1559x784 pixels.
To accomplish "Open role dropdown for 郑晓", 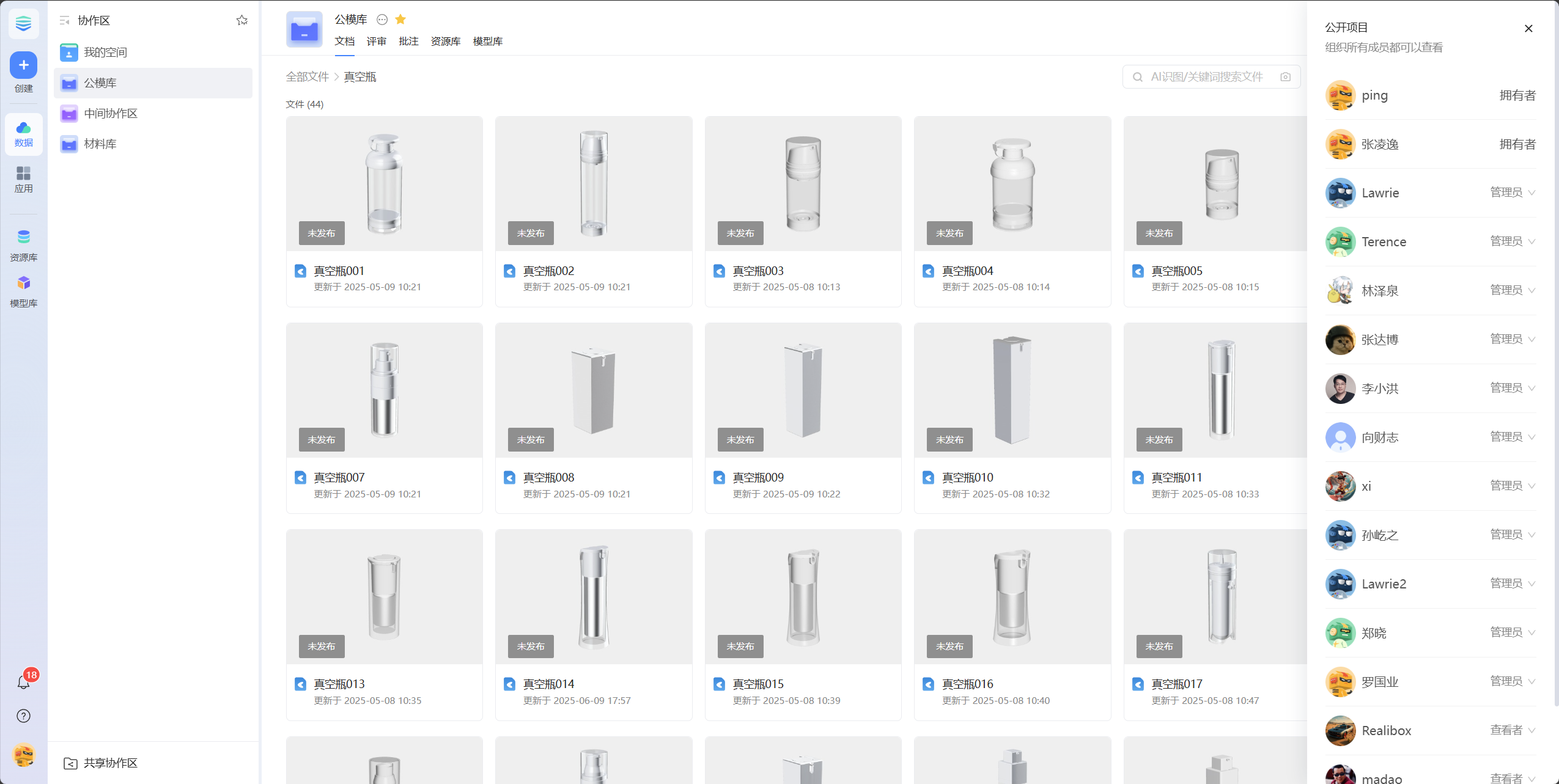I will (x=1513, y=632).
